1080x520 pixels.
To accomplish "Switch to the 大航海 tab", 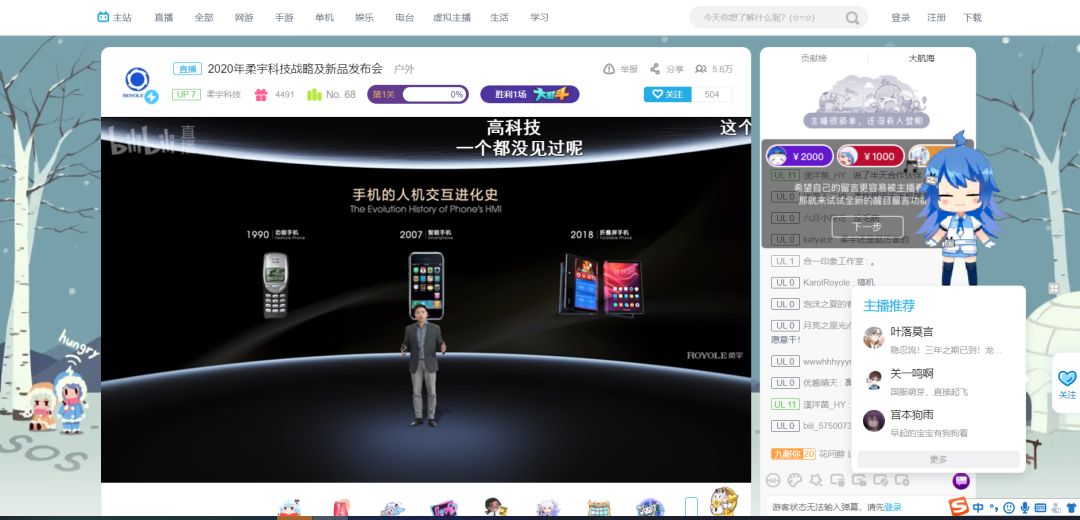I will (x=921, y=58).
